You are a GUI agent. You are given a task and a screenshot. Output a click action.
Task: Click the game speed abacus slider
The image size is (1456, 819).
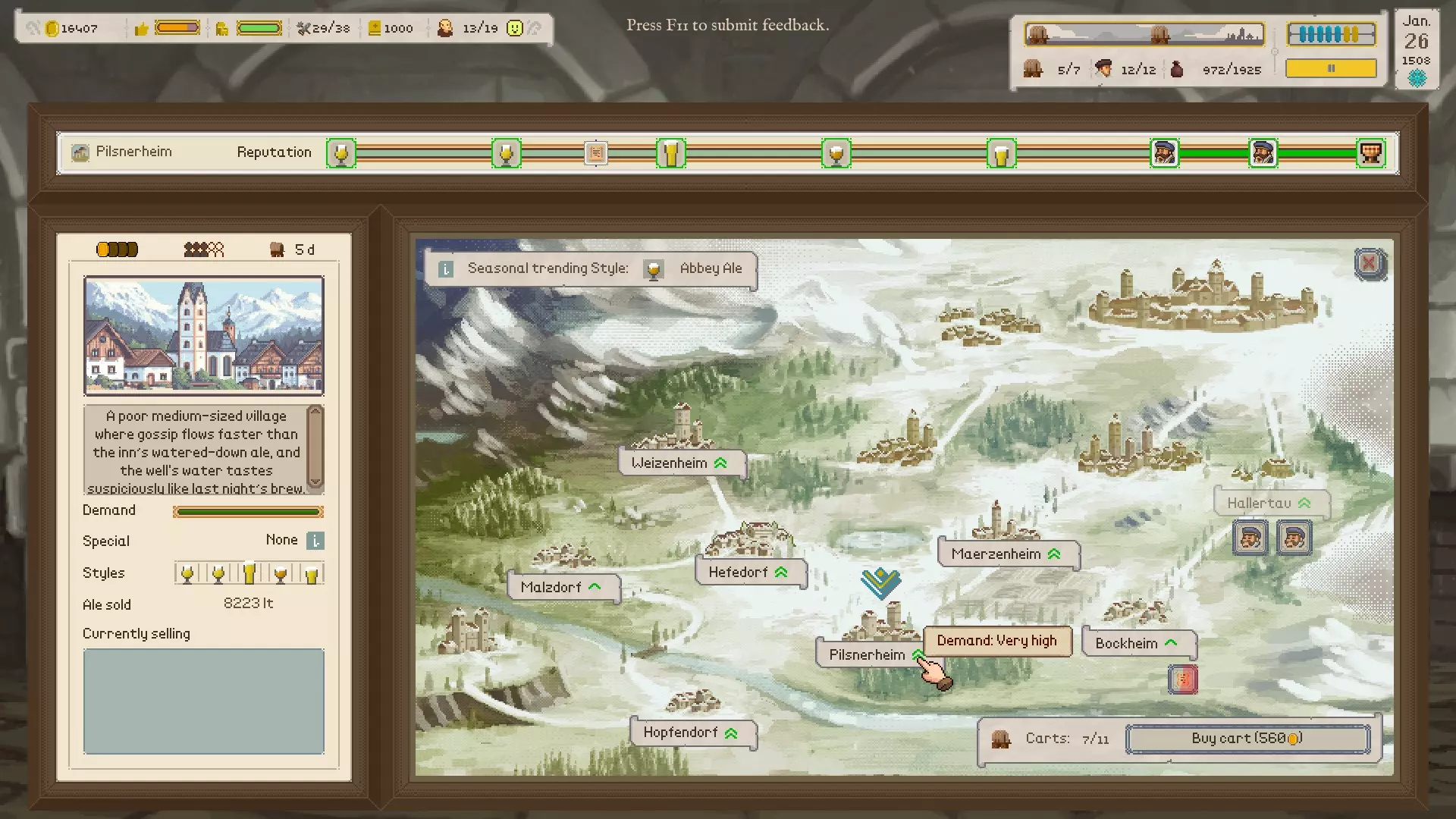click(1331, 34)
